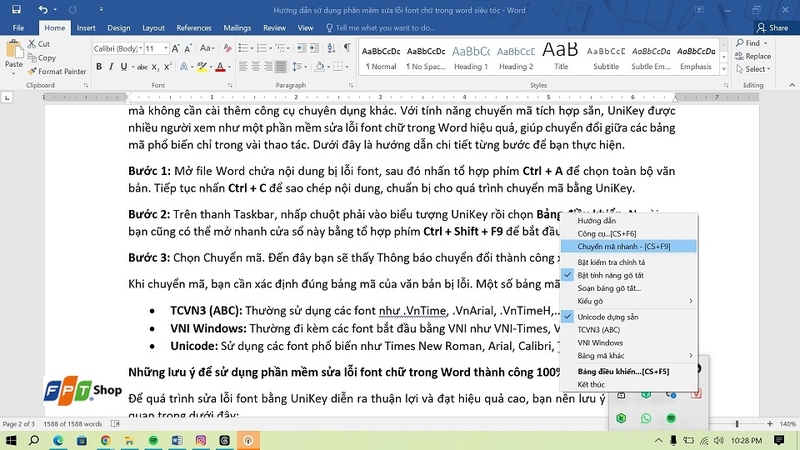Viewport: 800px width, 450px height.
Task: Uncheck 'Bật tính năng gõ tắt' option
Action: 629,275
